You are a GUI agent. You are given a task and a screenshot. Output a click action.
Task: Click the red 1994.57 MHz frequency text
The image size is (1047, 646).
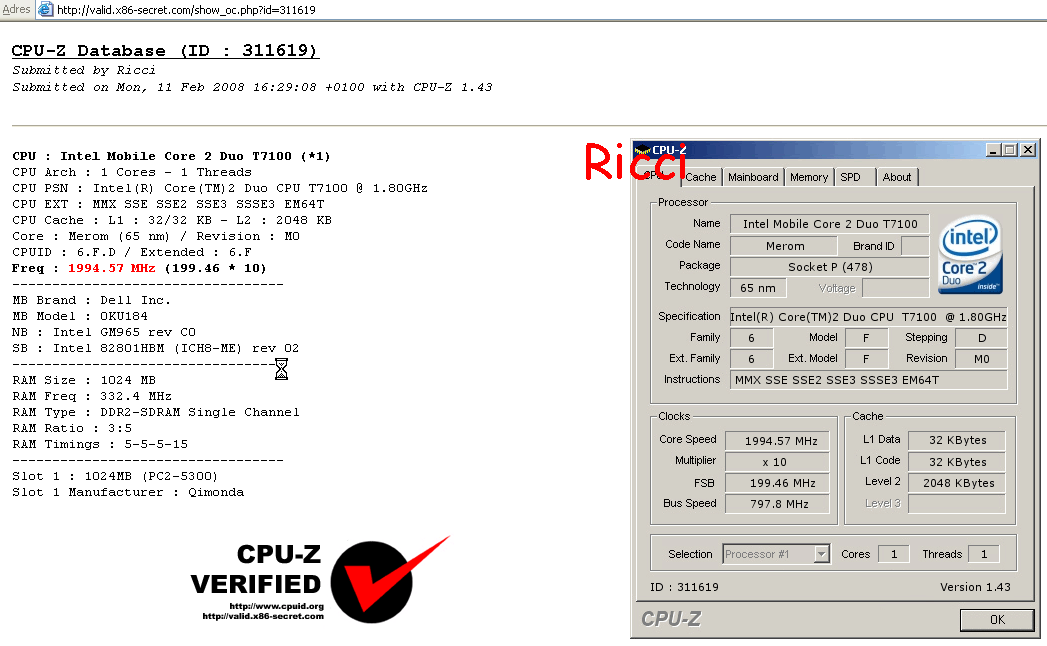[x=112, y=268]
